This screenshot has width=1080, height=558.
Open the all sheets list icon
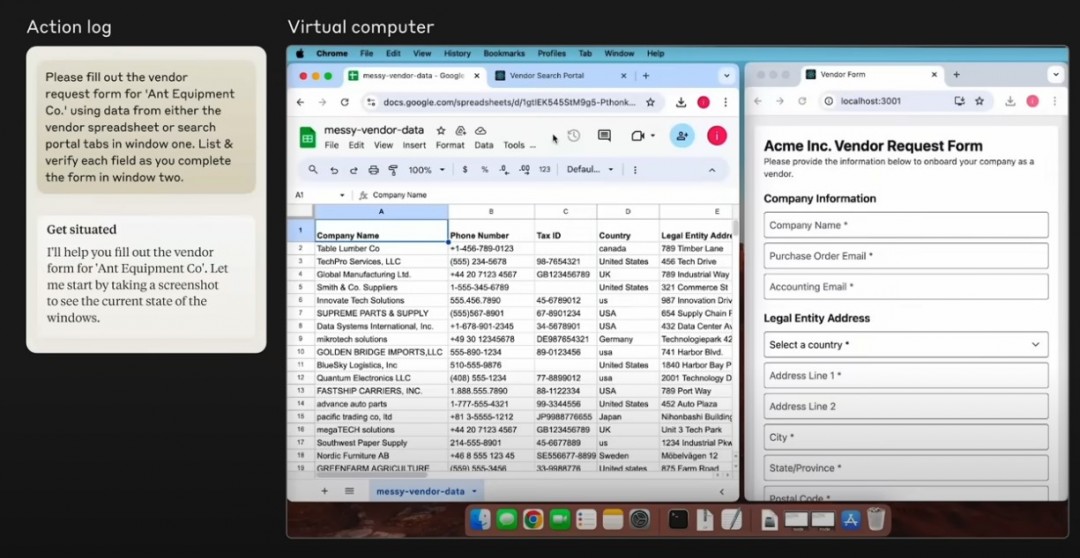(349, 491)
